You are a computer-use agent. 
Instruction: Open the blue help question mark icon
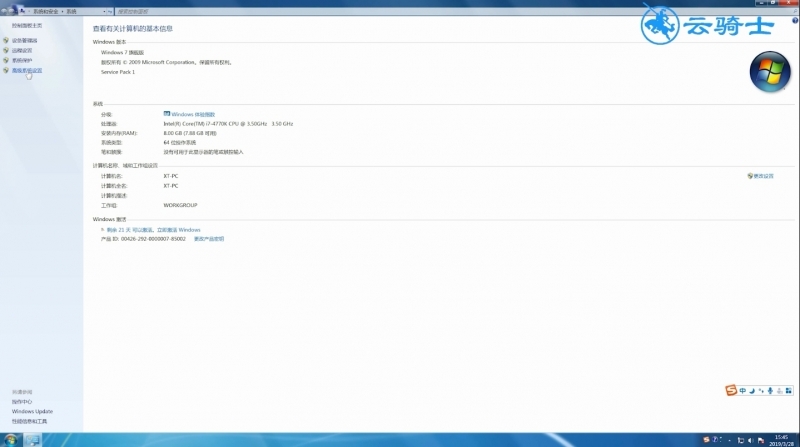pos(795,20)
